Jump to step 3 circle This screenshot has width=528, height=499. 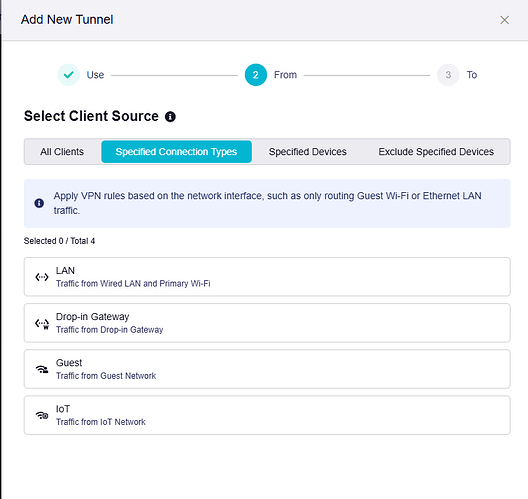(448, 75)
